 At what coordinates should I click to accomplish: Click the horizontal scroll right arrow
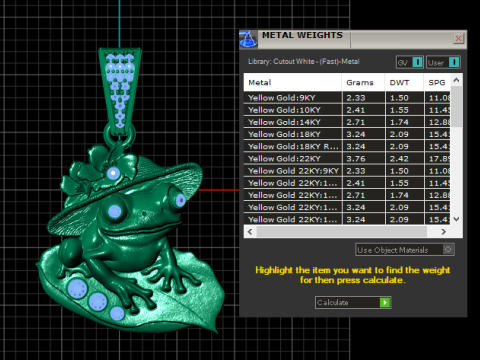tap(443, 231)
